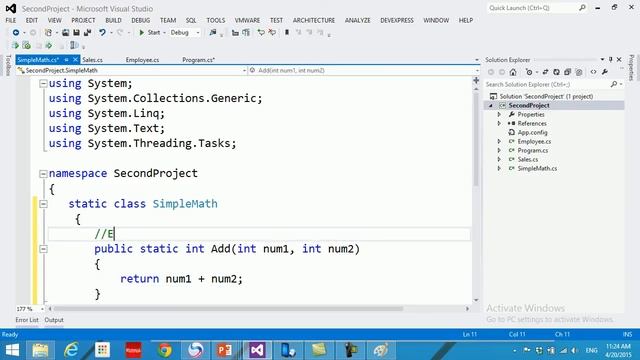This screenshot has width=640, height=360.
Task: Click the vertical scrollbar in code editor
Action: 476,139
